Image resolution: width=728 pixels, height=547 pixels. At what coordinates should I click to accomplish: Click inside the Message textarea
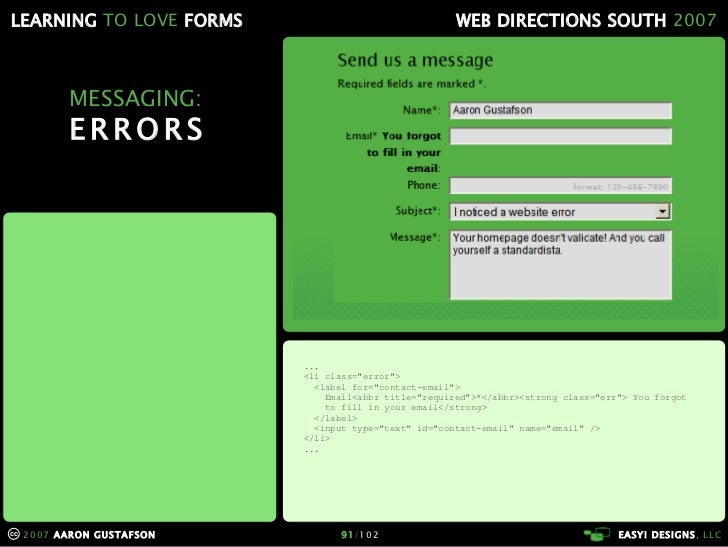(560, 265)
